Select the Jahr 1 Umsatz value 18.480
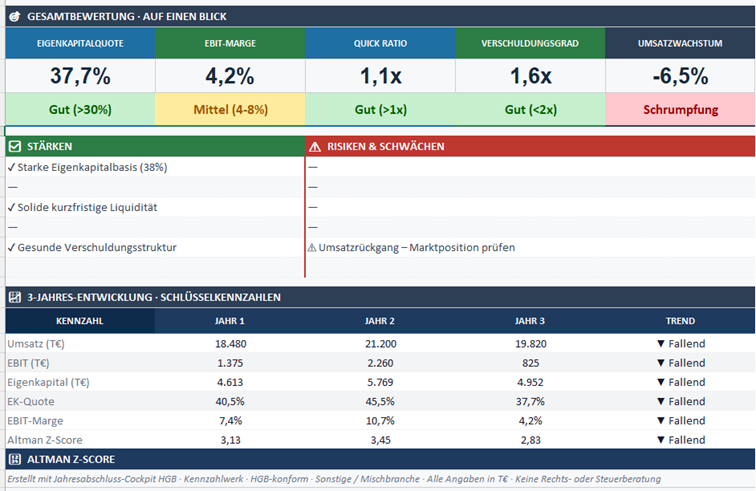Screen dimensions: 756x491 230,344
